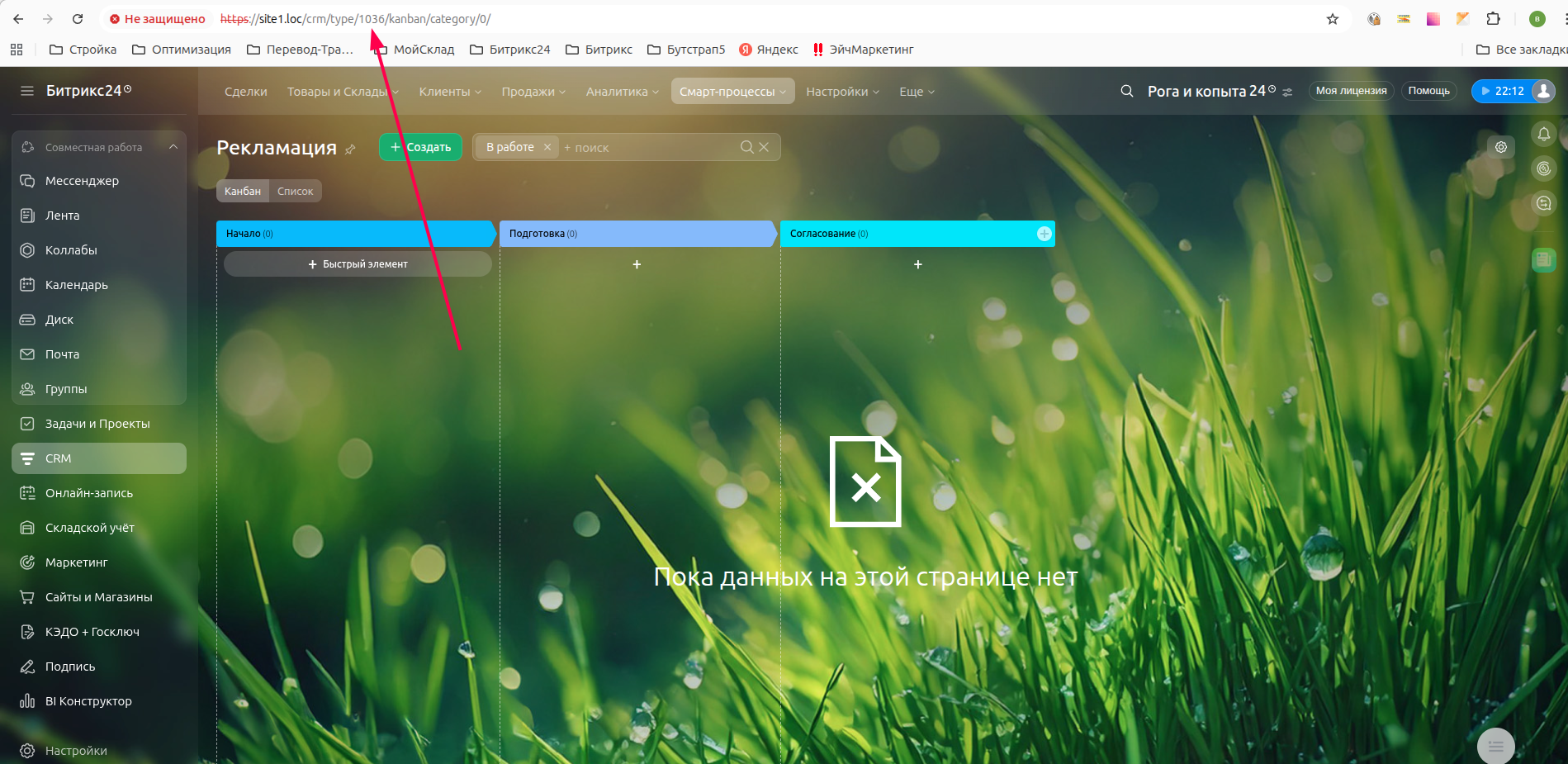Open Сделки in the top menu
Image resolution: width=1568 pixels, height=764 pixels.
tap(245, 92)
